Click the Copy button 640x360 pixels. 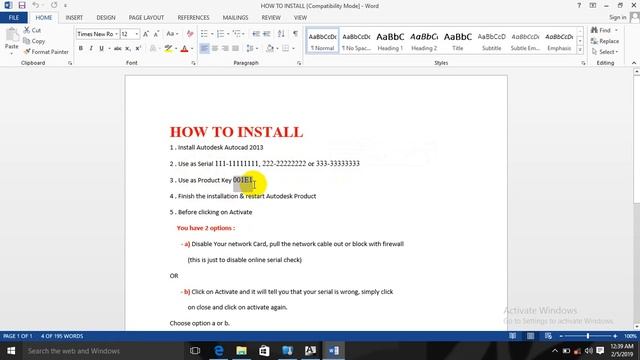[34, 41]
